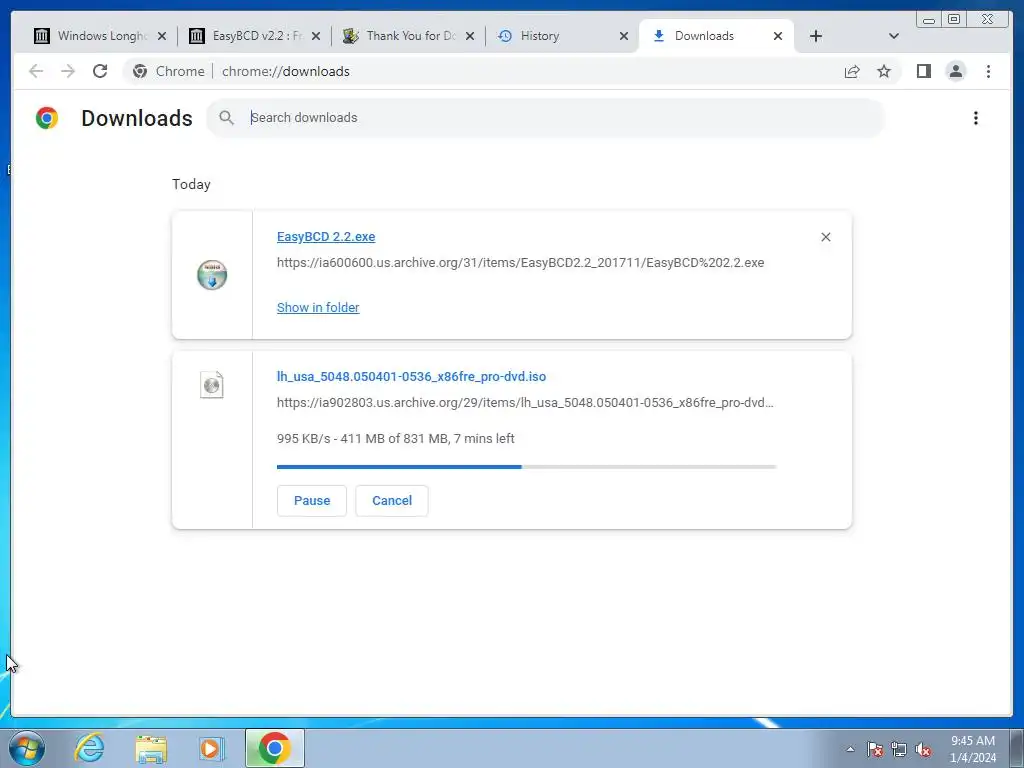
Task: Click the magnifier icon in search downloads
Action: coord(227,118)
